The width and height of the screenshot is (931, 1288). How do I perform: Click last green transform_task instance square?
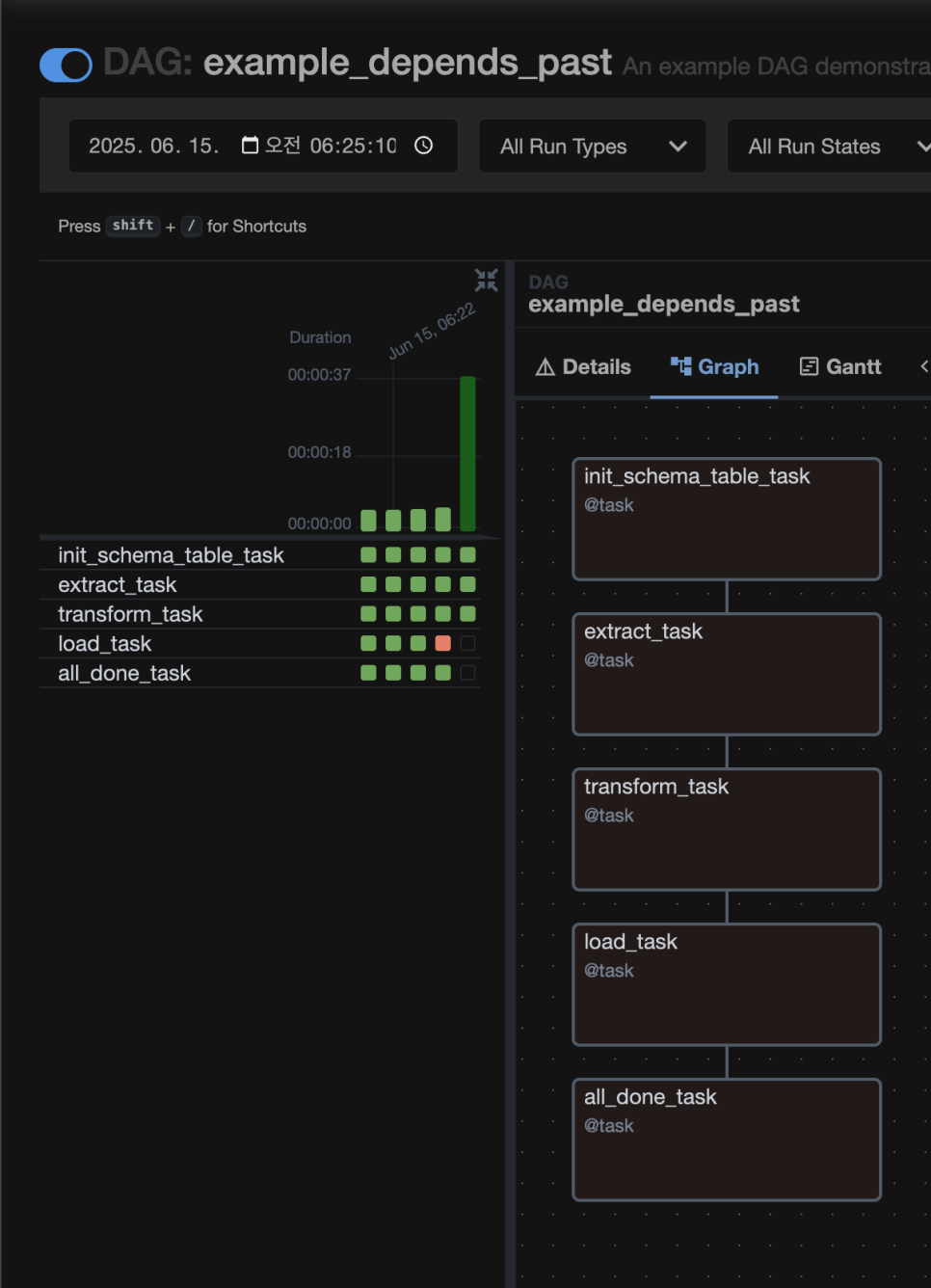468,614
